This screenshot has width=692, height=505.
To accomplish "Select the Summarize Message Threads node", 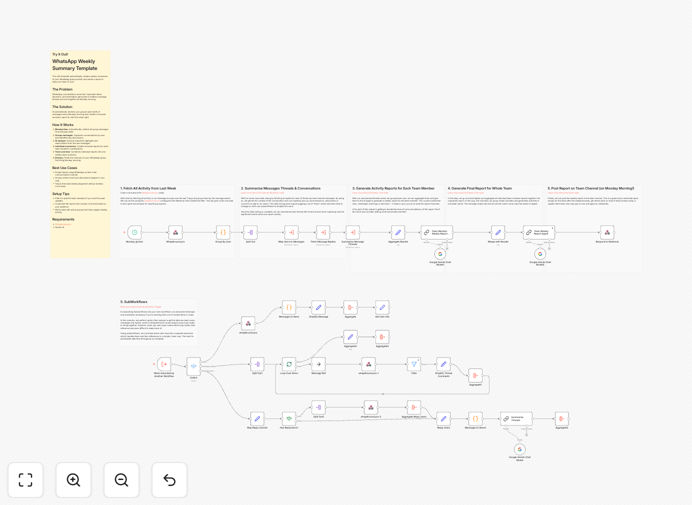I will [353, 232].
